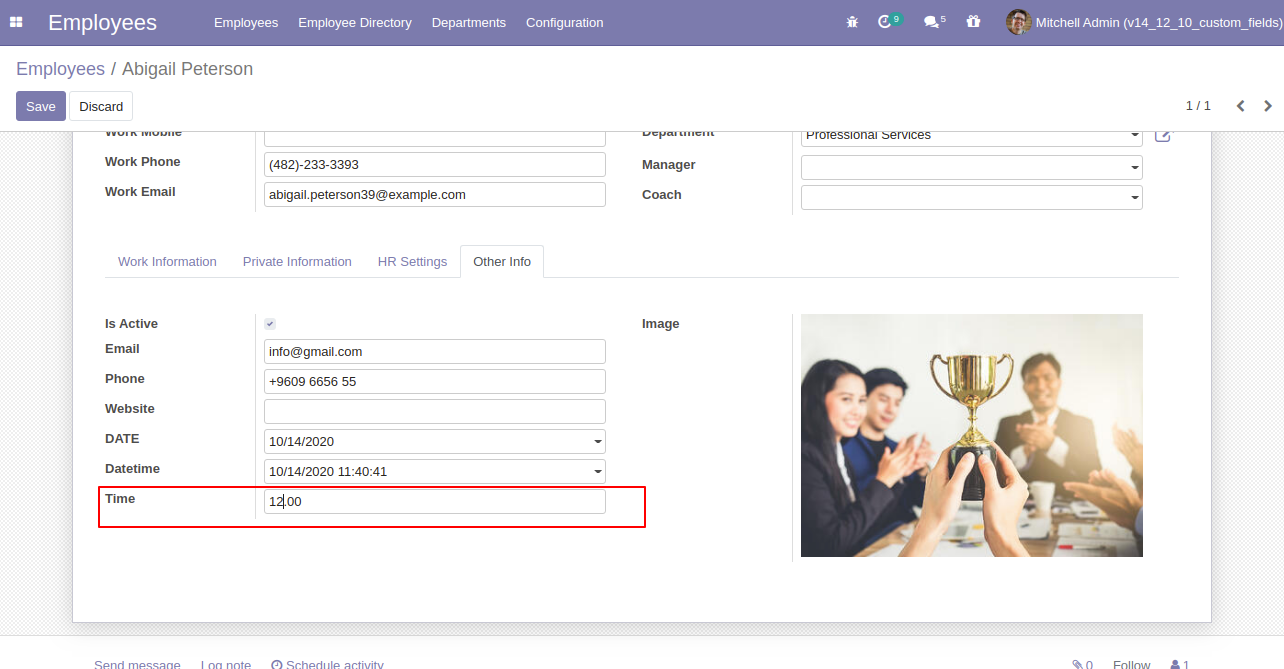
Task: Click the gift icon in navbar
Action: 973,22
